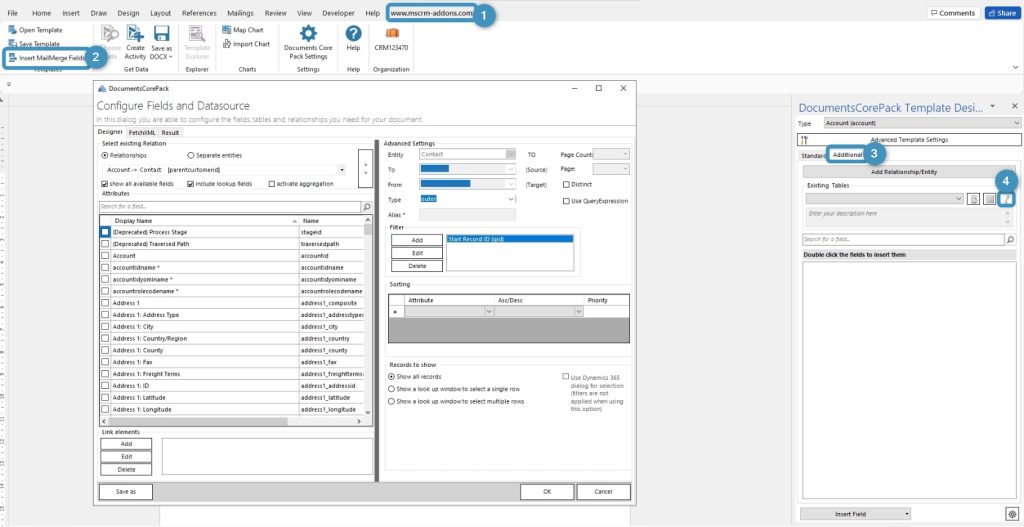
Task: Switch to Result tab
Action: (x=170, y=132)
